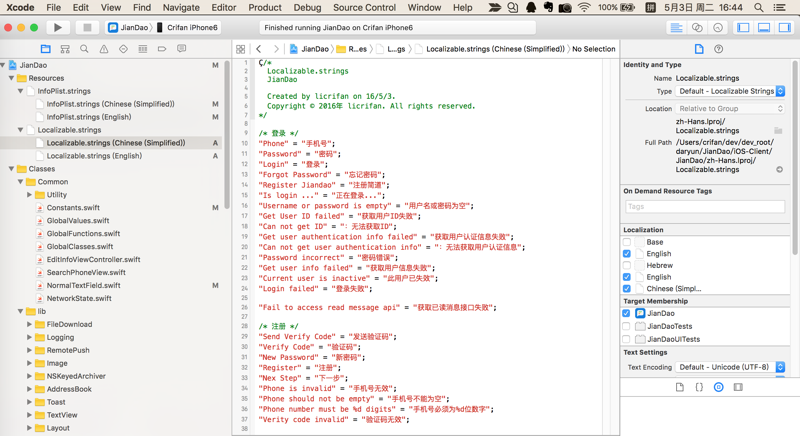This screenshot has height=436, width=800.
Task: Open the Breakpoint navigator
Action: tap(162, 49)
